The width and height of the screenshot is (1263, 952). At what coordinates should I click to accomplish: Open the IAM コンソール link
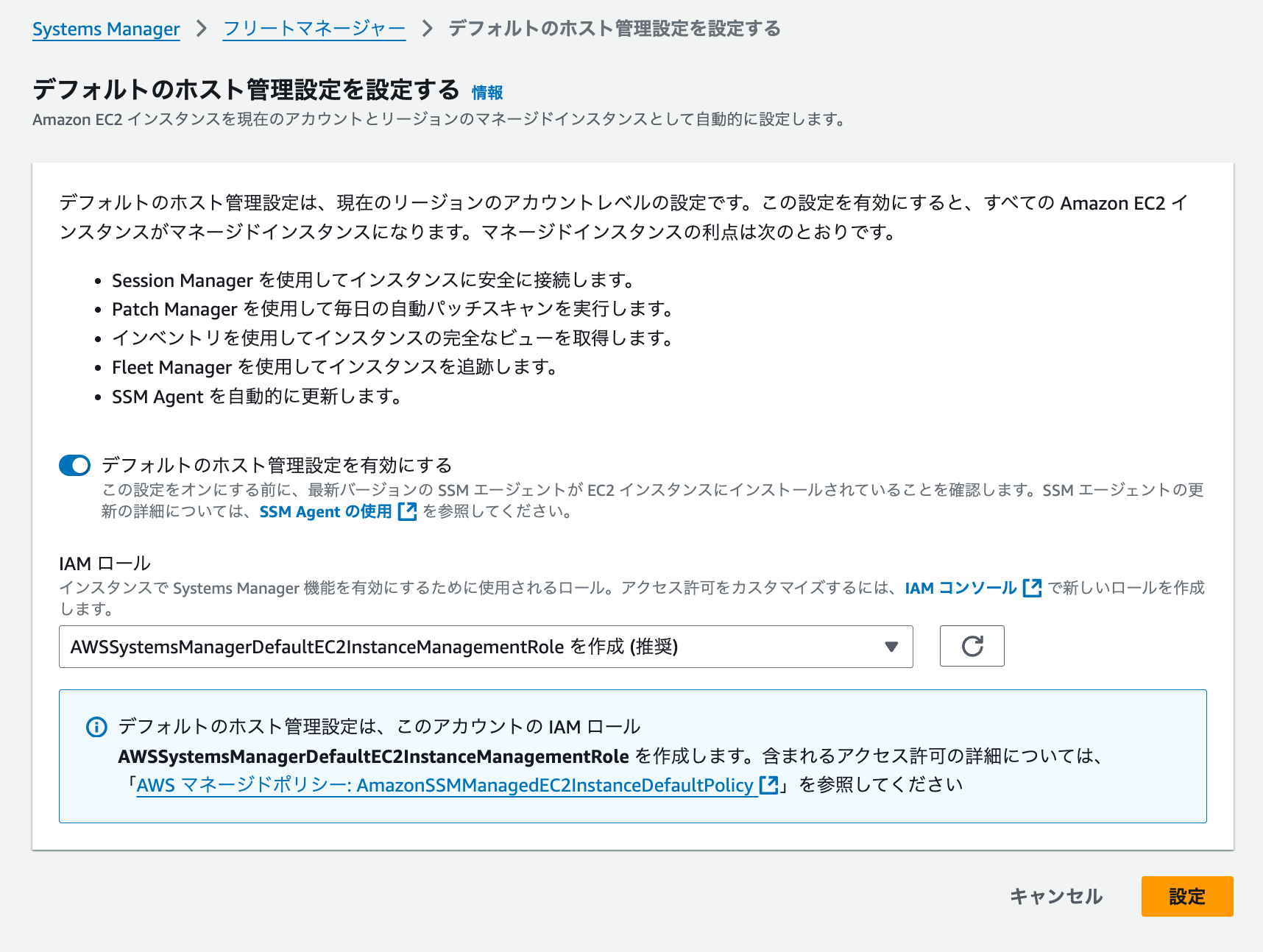pyautogui.click(x=960, y=588)
